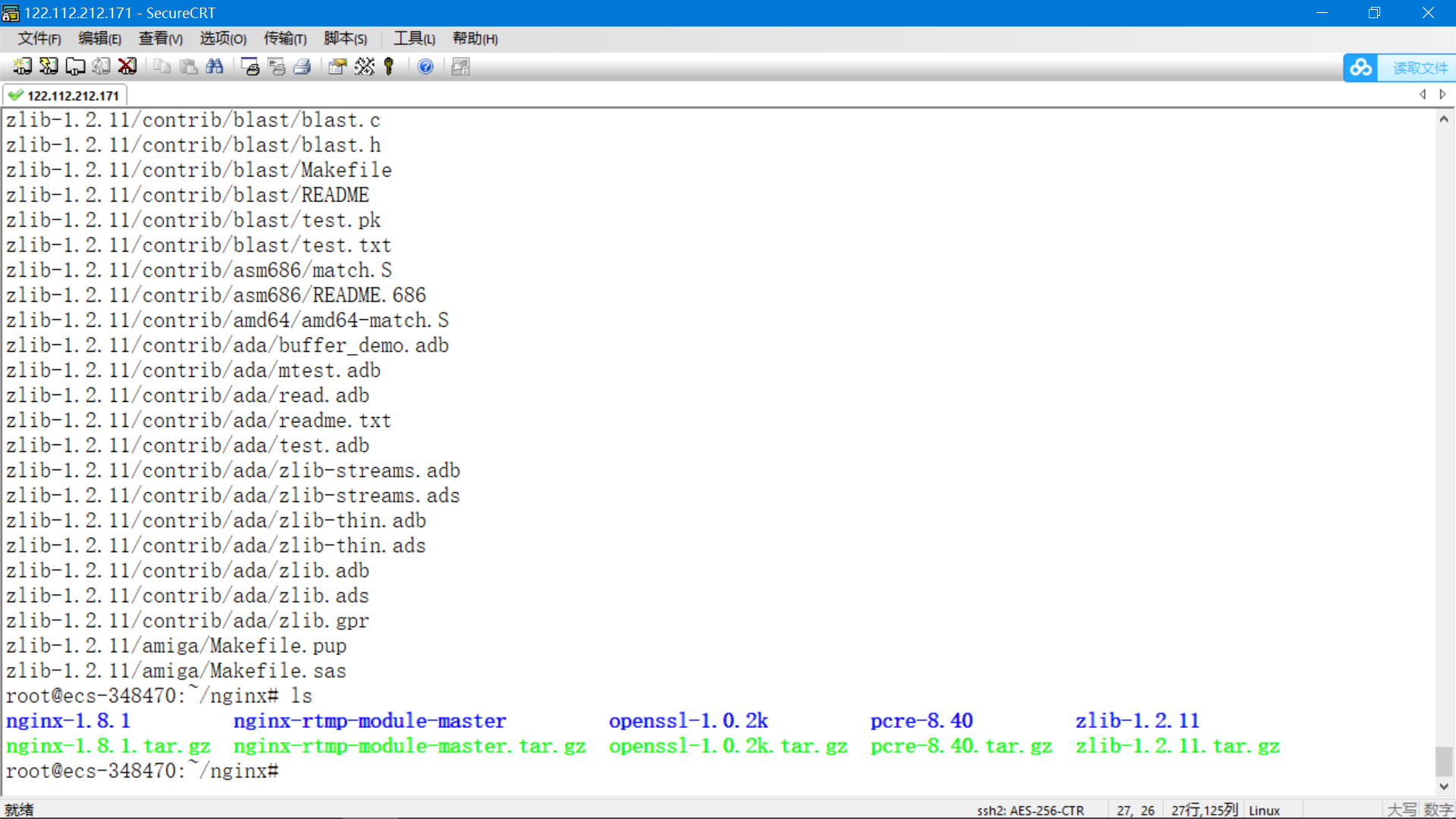
Task: Open Find with the binoculars icon
Action: point(215,67)
